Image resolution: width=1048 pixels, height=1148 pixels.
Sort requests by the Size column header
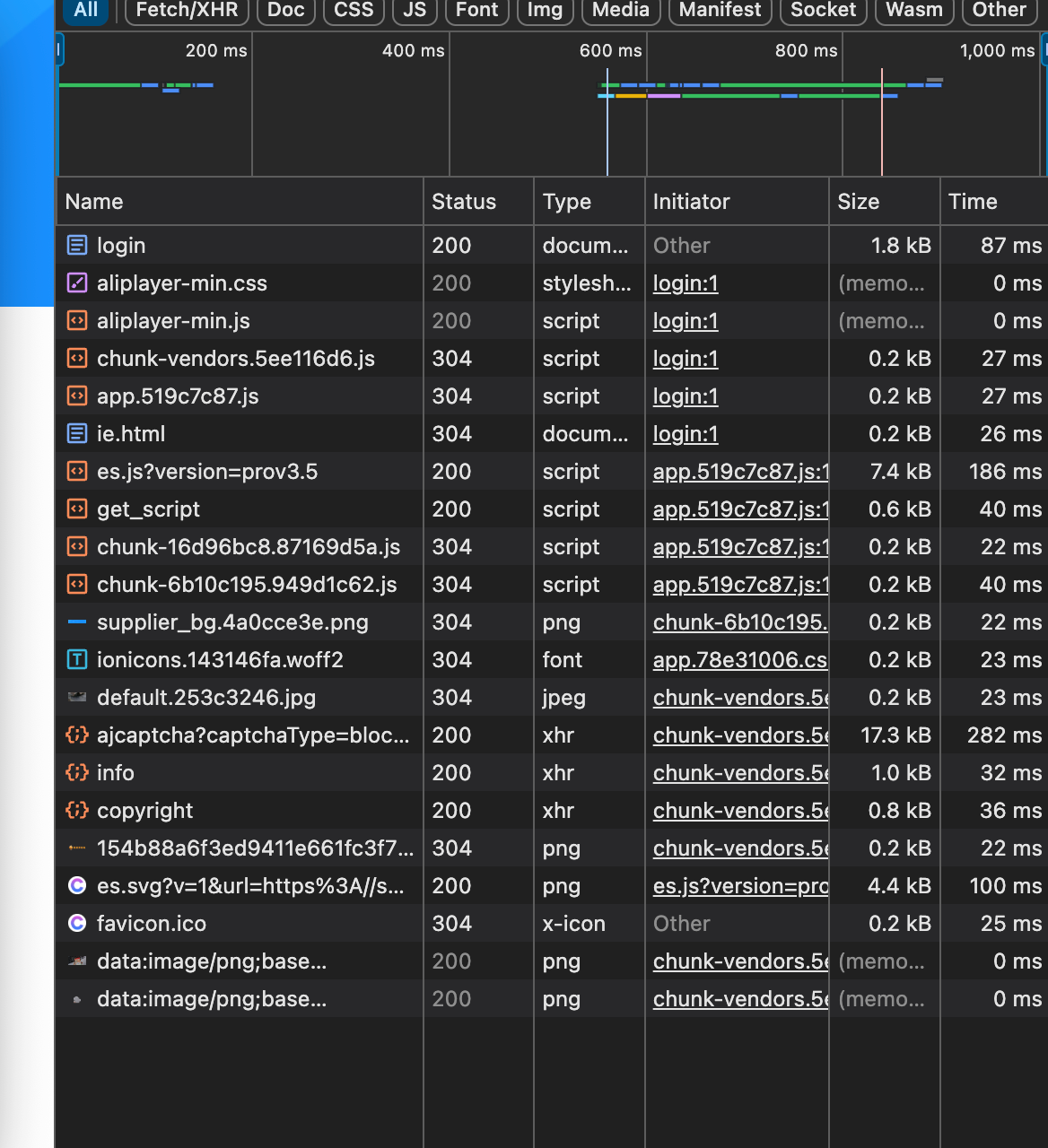click(x=859, y=202)
